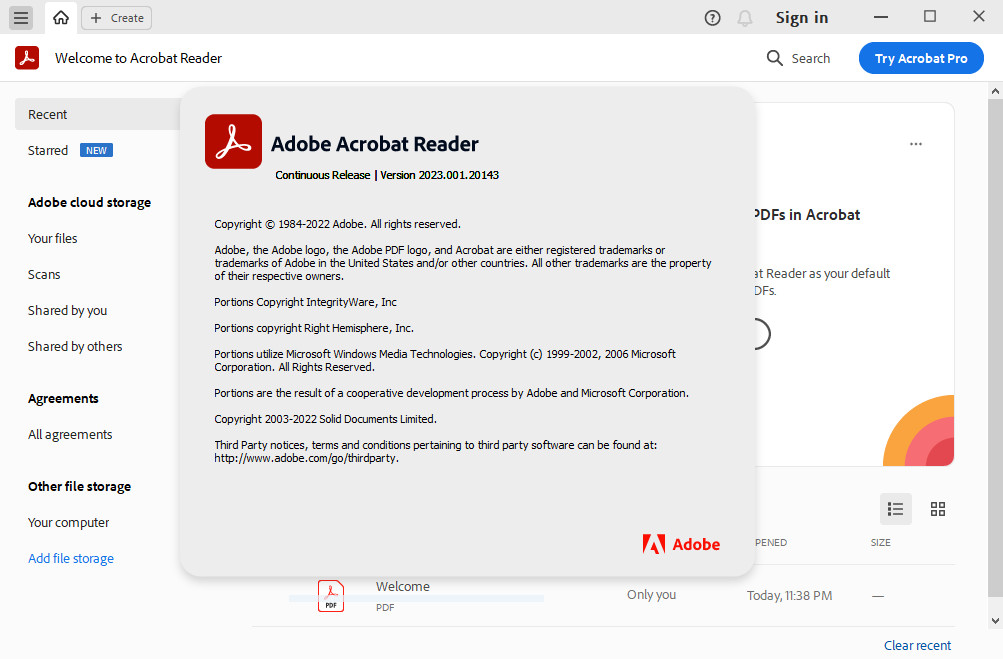Click the Welcome PDF file icon
1003x659 pixels.
331,596
